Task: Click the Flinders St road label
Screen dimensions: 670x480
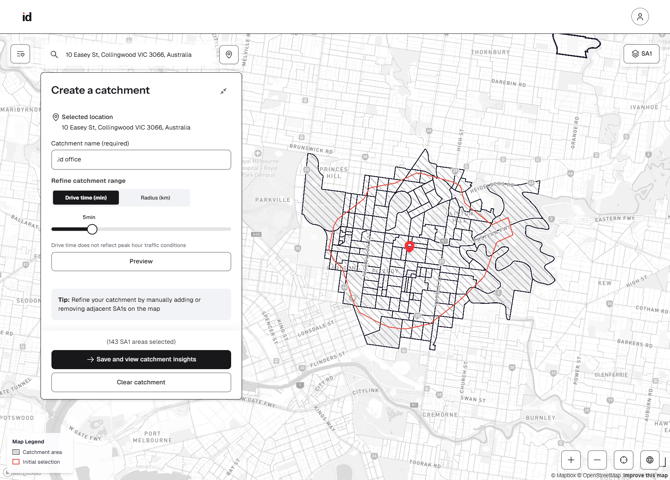Action: coord(327,360)
